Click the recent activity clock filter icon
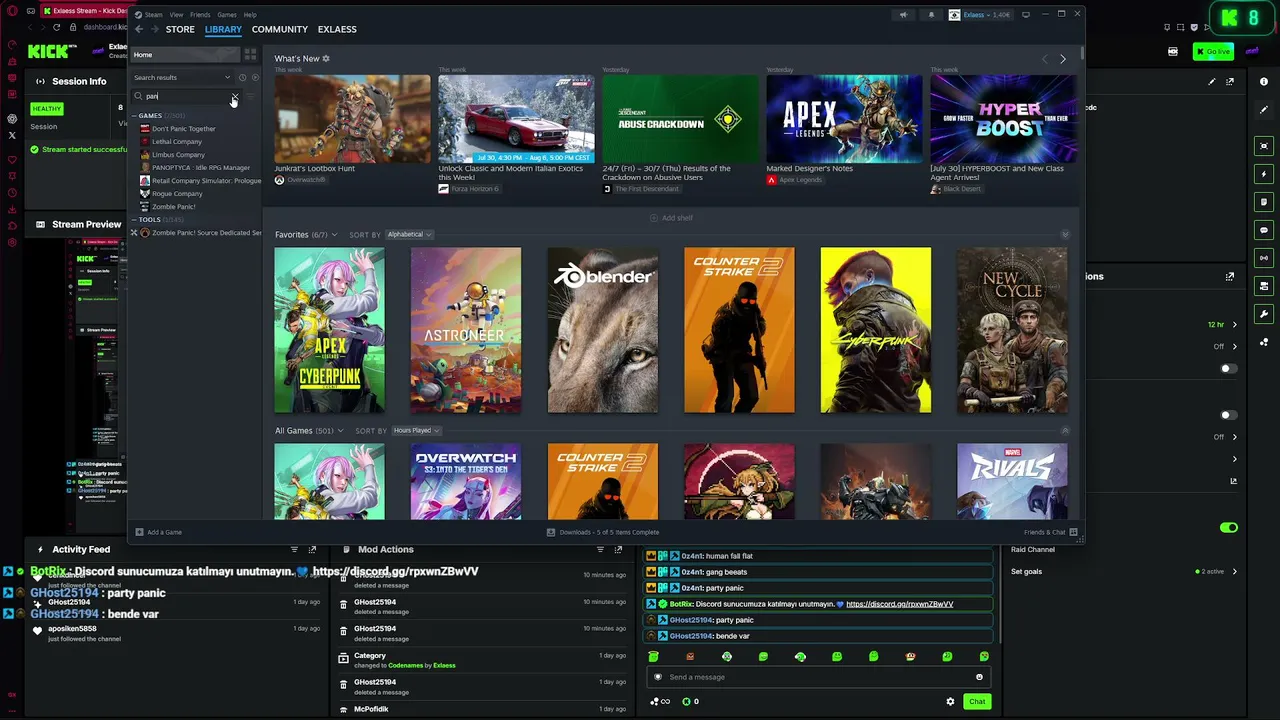 coord(242,77)
